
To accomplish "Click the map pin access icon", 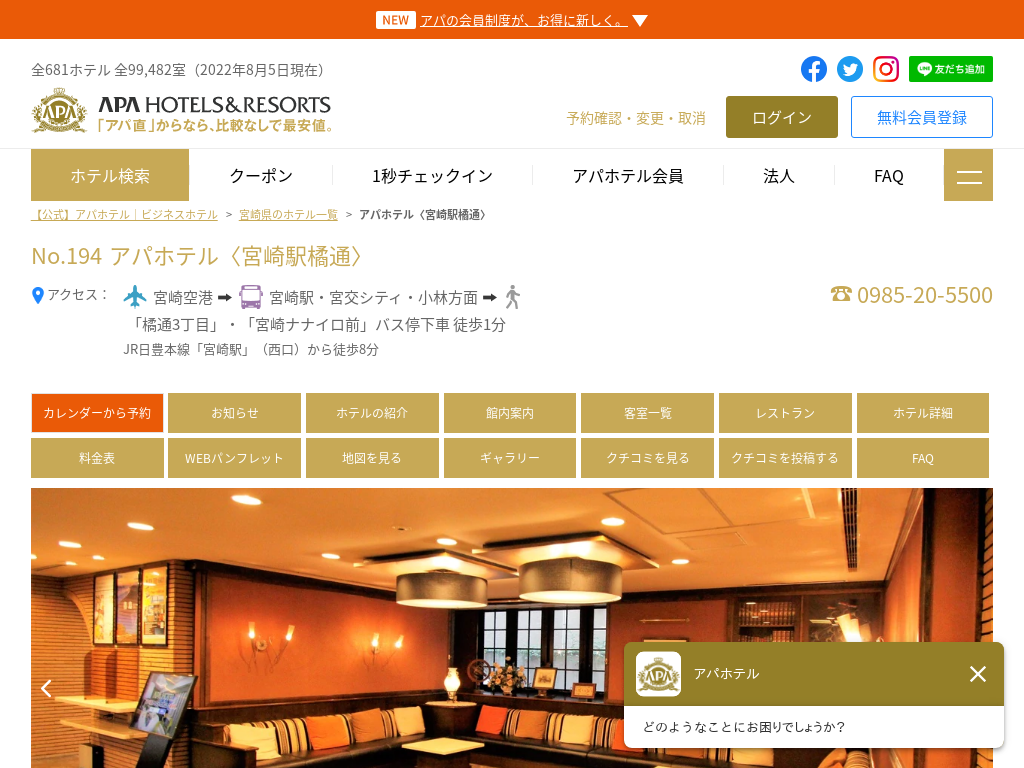I will click(x=38, y=296).
